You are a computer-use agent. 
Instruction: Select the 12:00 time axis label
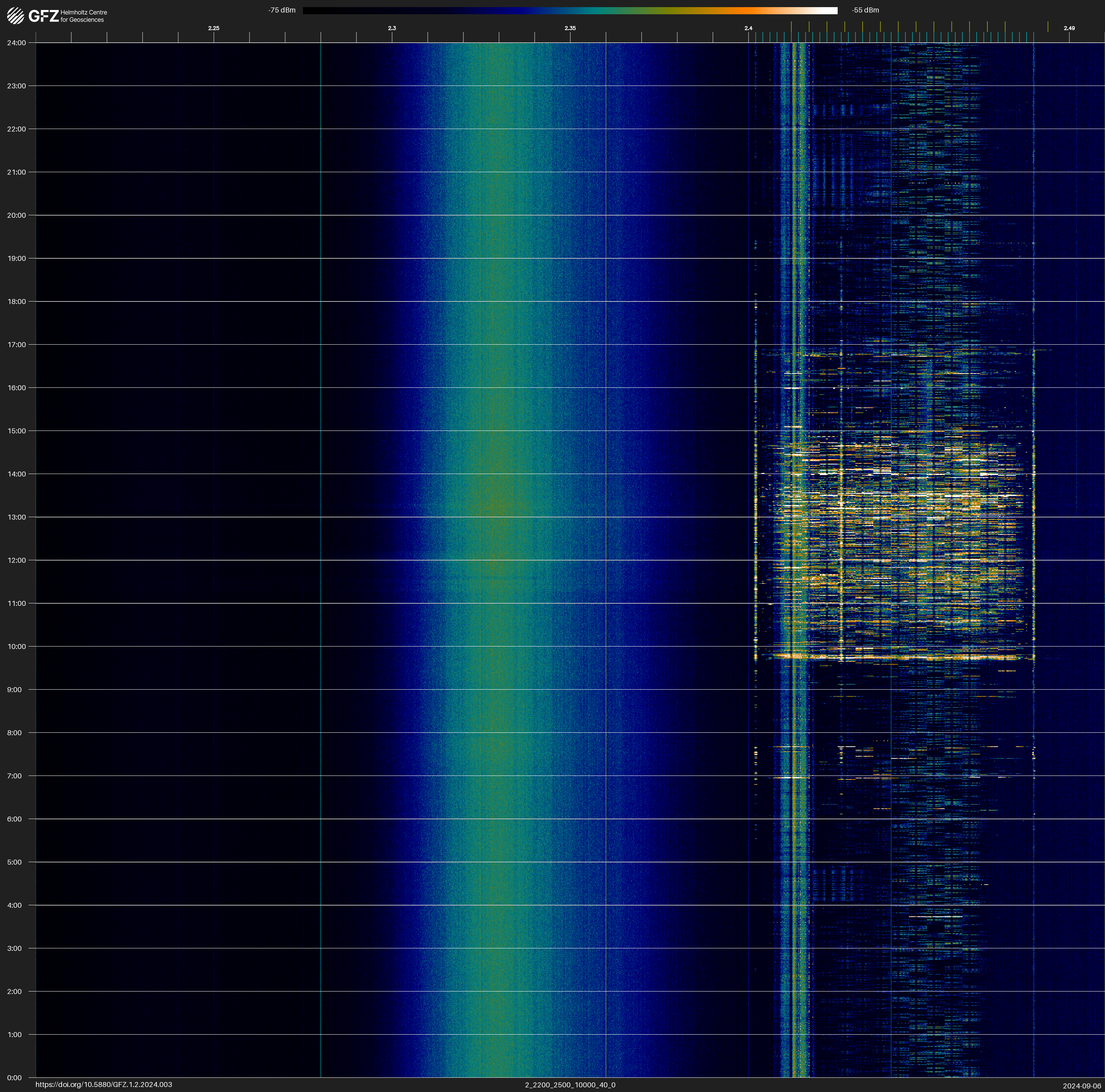(17, 560)
